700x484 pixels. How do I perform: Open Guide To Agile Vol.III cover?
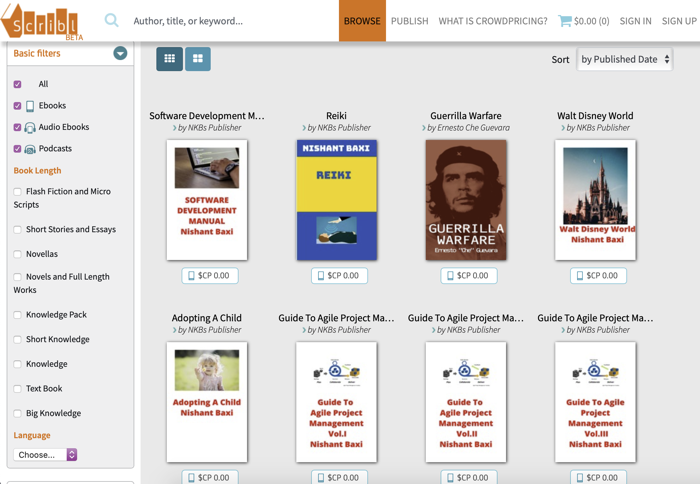(596, 402)
